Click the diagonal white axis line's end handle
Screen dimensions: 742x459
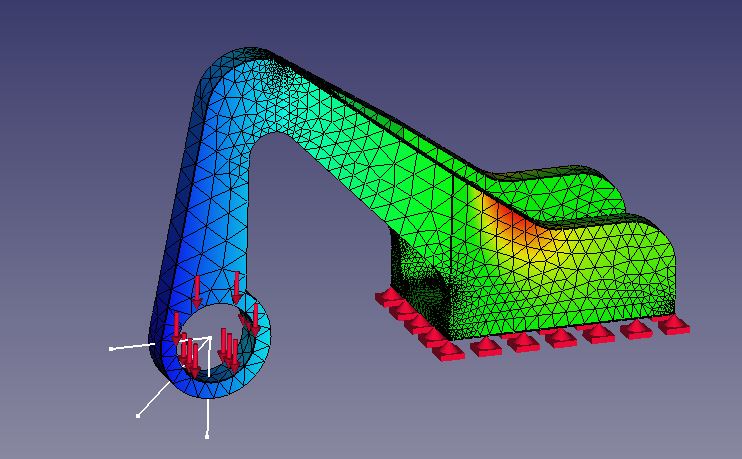click(138, 415)
